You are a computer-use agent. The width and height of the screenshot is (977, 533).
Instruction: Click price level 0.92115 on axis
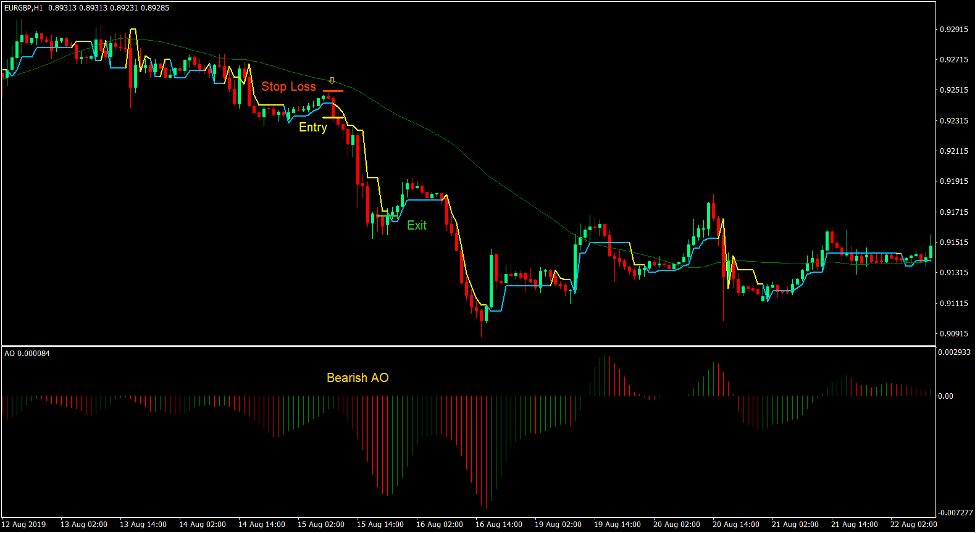click(x=954, y=151)
